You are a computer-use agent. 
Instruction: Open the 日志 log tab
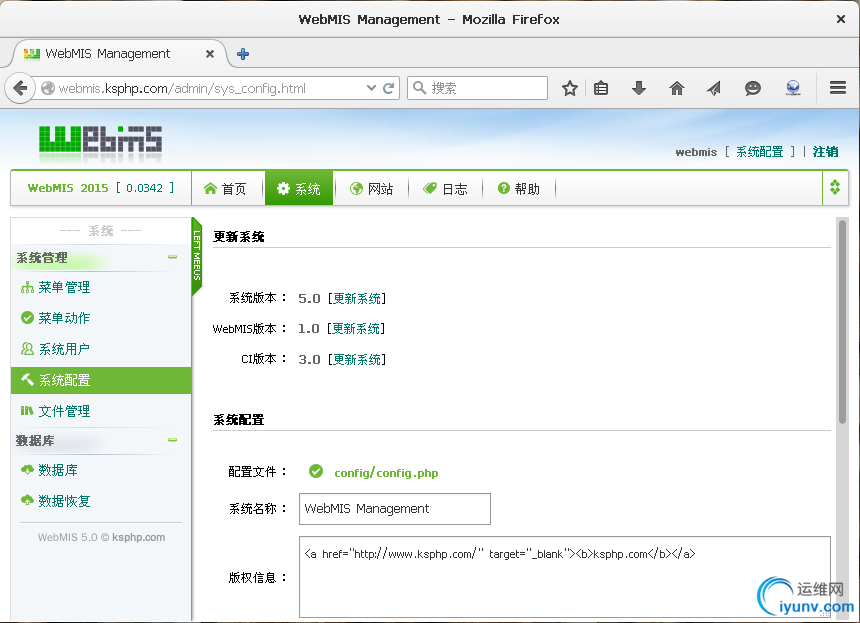tap(445, 189)
